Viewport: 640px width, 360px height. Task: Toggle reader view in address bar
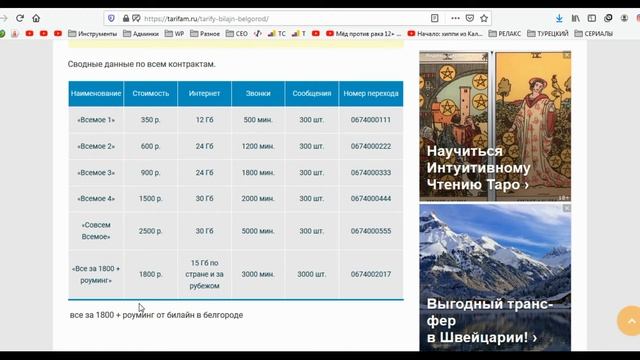pos(434,18)
